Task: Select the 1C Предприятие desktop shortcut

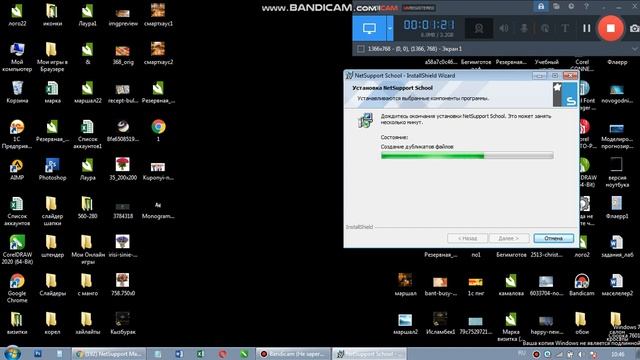Action: [17, 134]
